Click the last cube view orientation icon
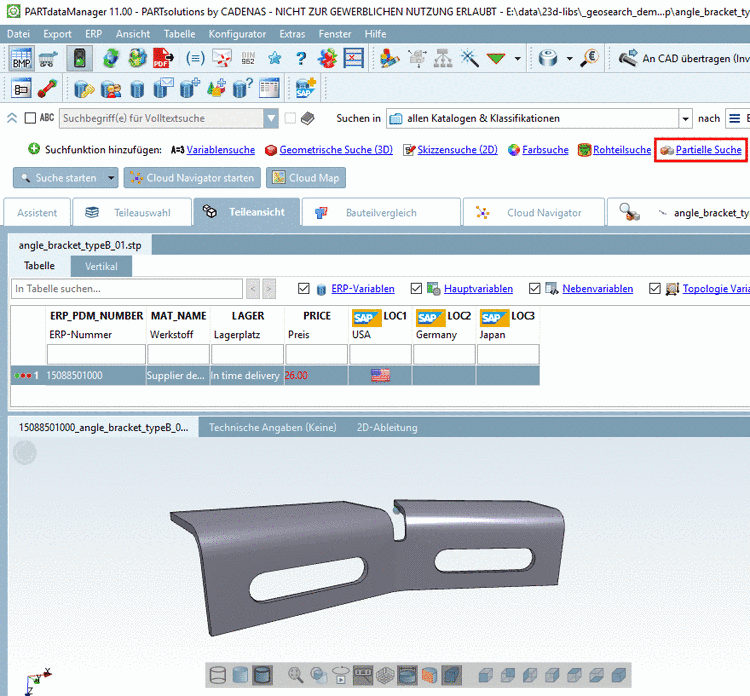This screenshot has height=696, width=750. pyautogui.click(x=619, y=675)
